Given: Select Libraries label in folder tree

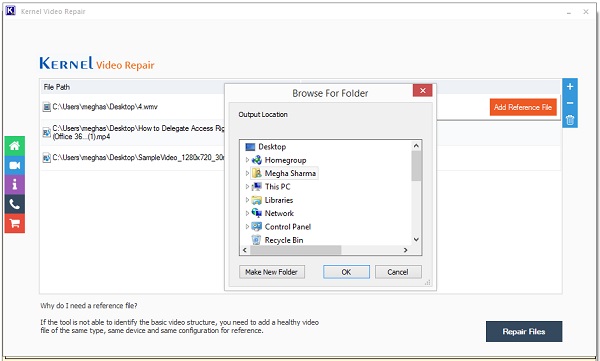Looking at the screenshot, I should point(279,200).
